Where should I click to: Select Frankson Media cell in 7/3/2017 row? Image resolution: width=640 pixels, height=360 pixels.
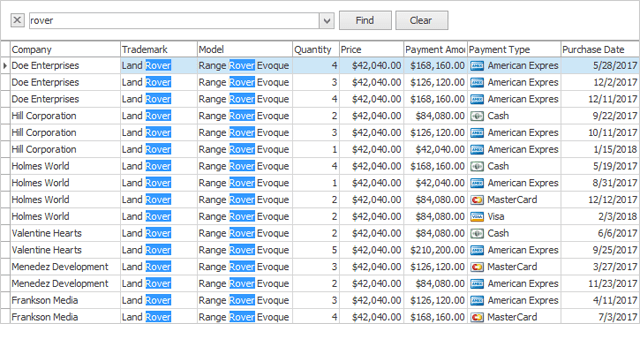click(65, 317)
